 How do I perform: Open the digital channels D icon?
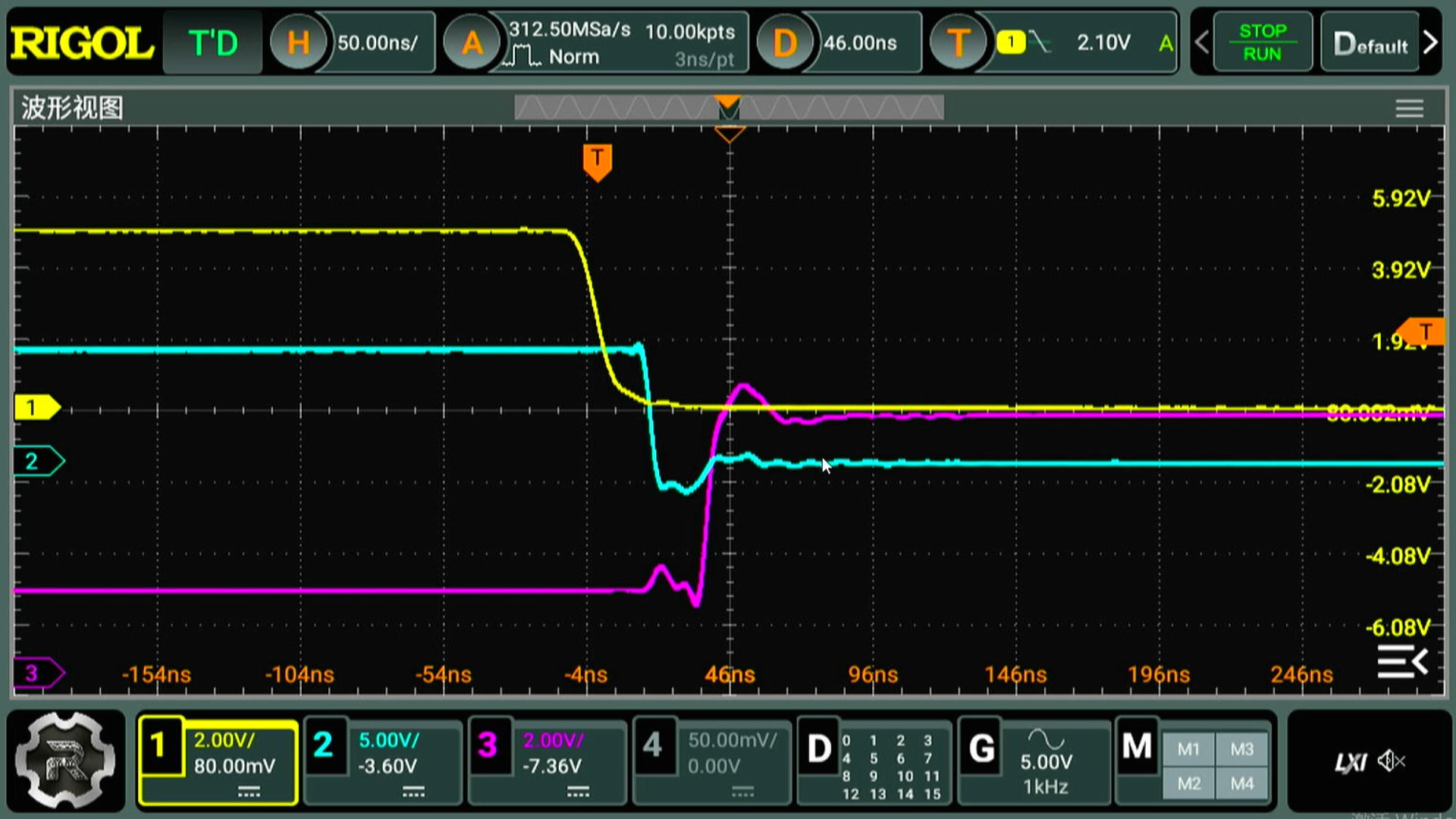pos(819,749)
